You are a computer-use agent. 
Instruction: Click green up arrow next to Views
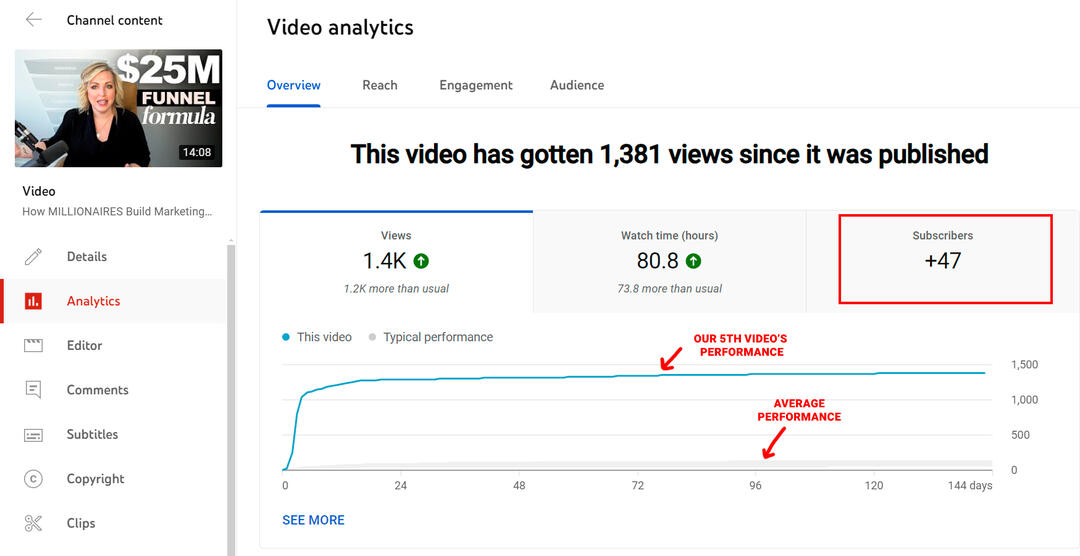click(421, 261)
